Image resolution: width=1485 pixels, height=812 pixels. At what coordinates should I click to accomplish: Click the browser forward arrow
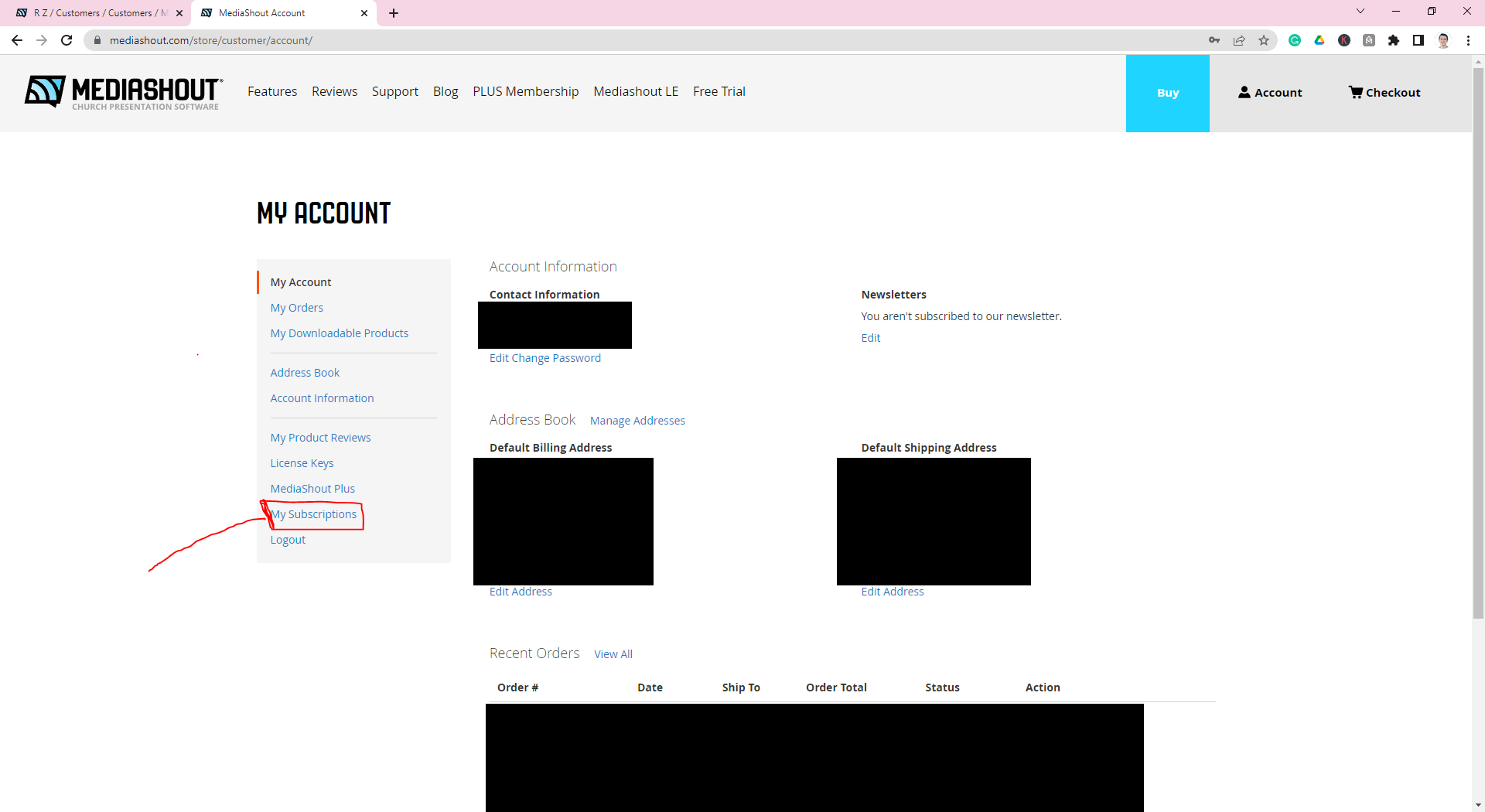coord(42,40)
